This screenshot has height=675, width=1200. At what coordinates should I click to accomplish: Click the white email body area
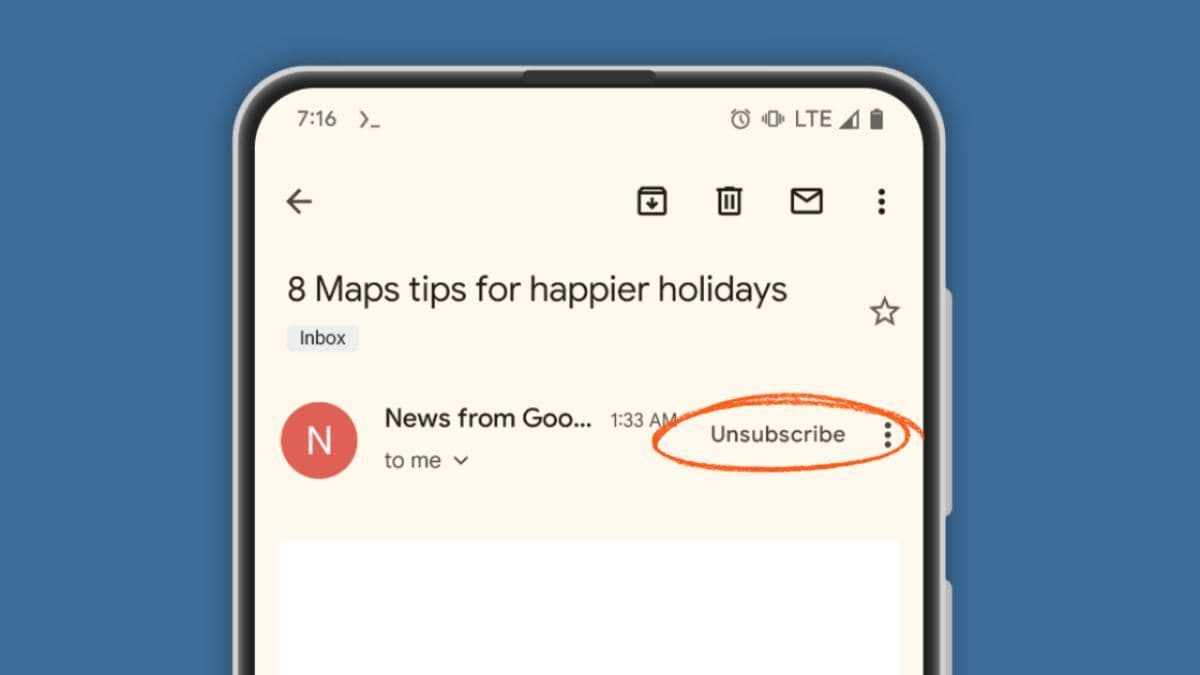590,608
